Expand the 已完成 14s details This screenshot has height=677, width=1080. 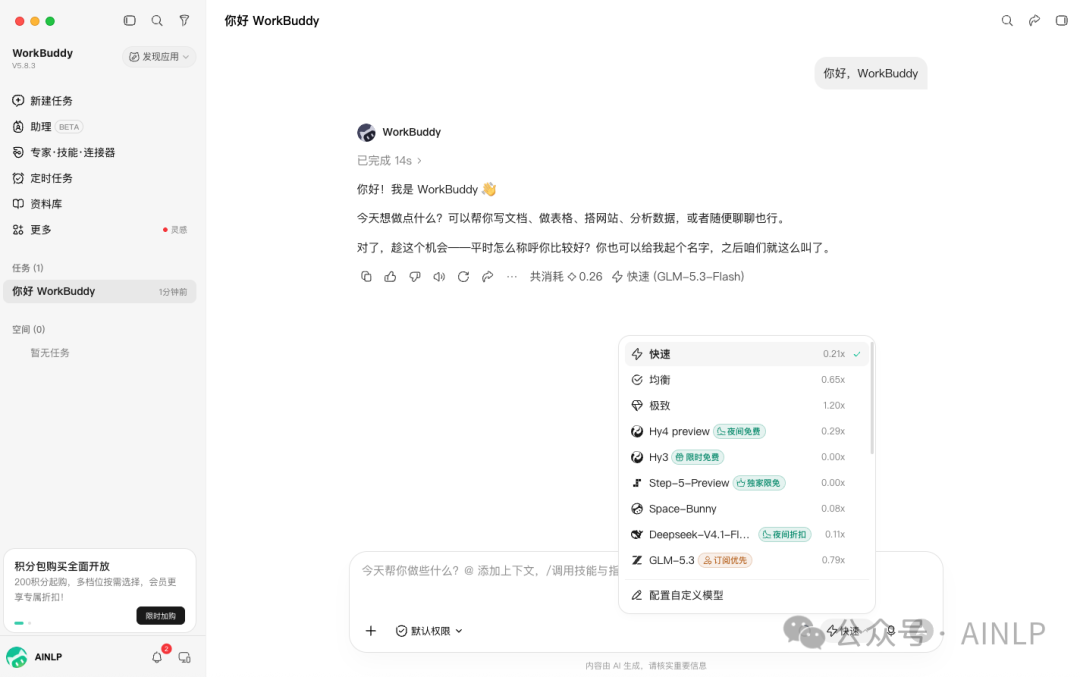pos(389,160)
